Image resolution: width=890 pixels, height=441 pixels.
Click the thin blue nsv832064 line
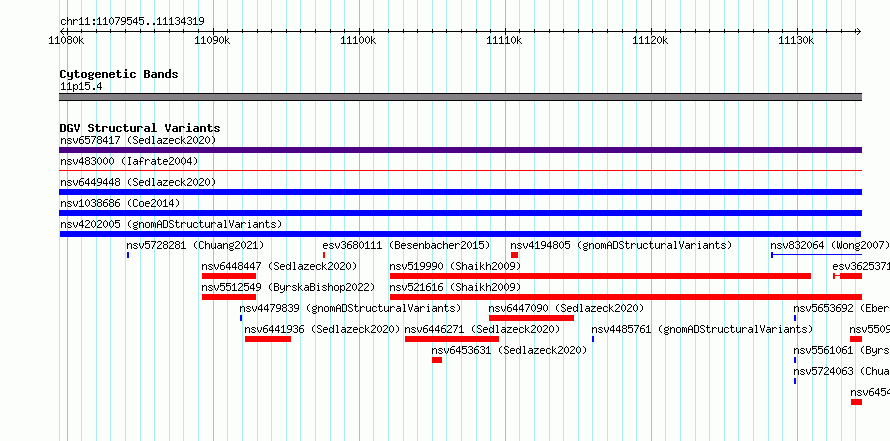816,255
